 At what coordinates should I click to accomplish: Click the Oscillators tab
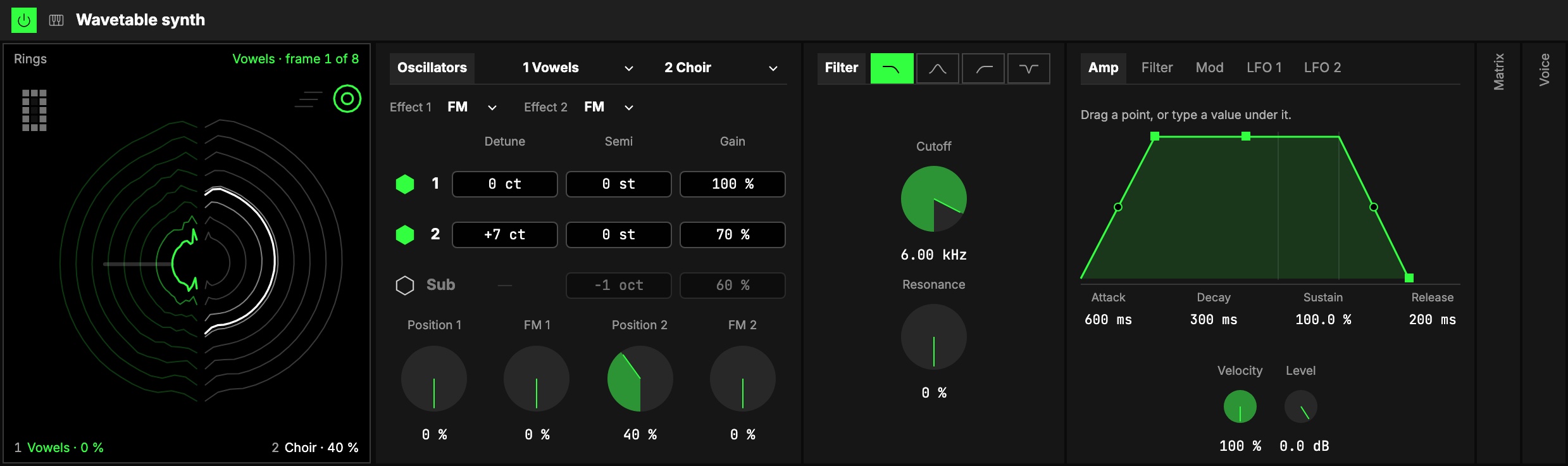(x=432, y=68)
